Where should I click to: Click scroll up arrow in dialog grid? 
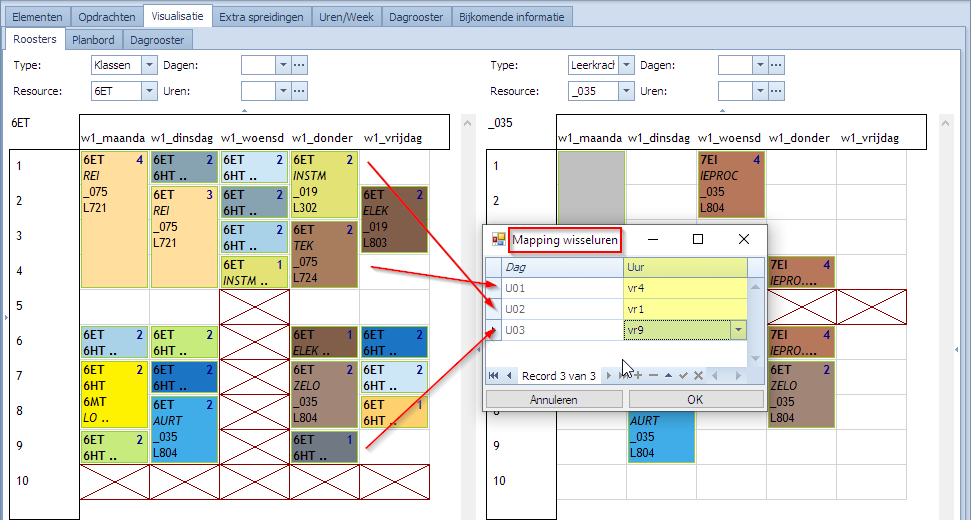755,287
